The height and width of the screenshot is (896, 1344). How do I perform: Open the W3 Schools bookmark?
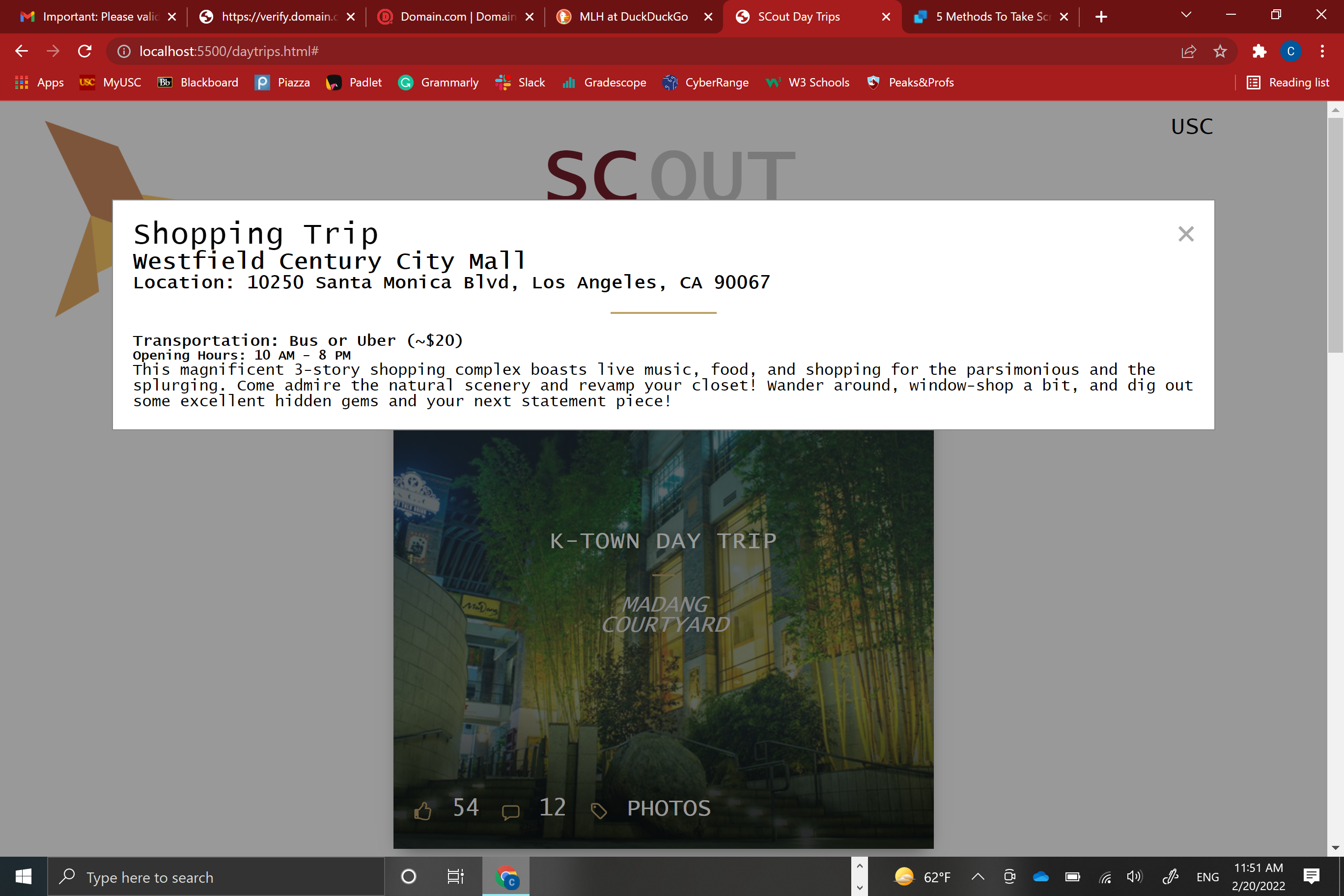pos(808,83)
